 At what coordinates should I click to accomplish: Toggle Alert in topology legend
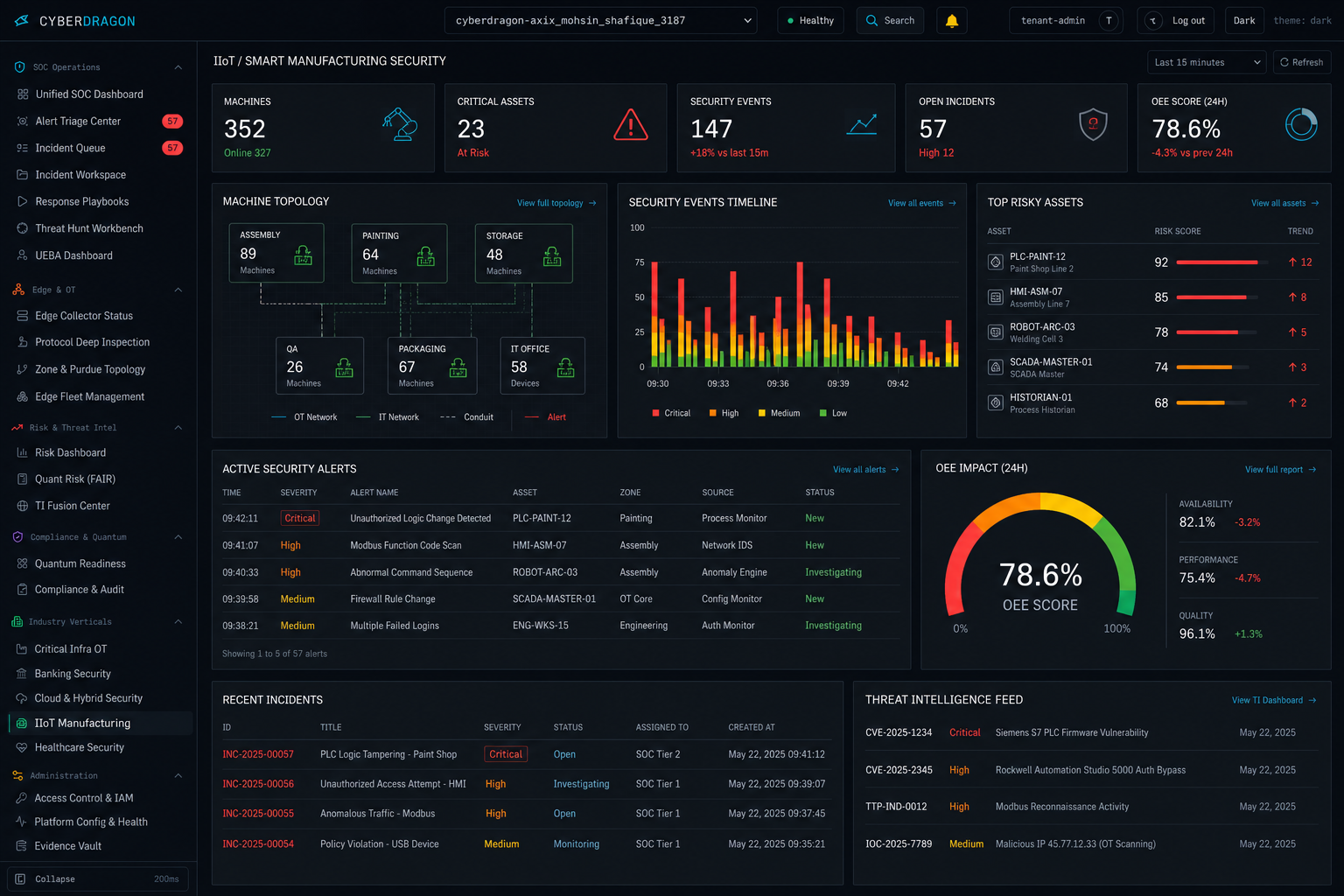pyautogui.click(x=545, y=417)
